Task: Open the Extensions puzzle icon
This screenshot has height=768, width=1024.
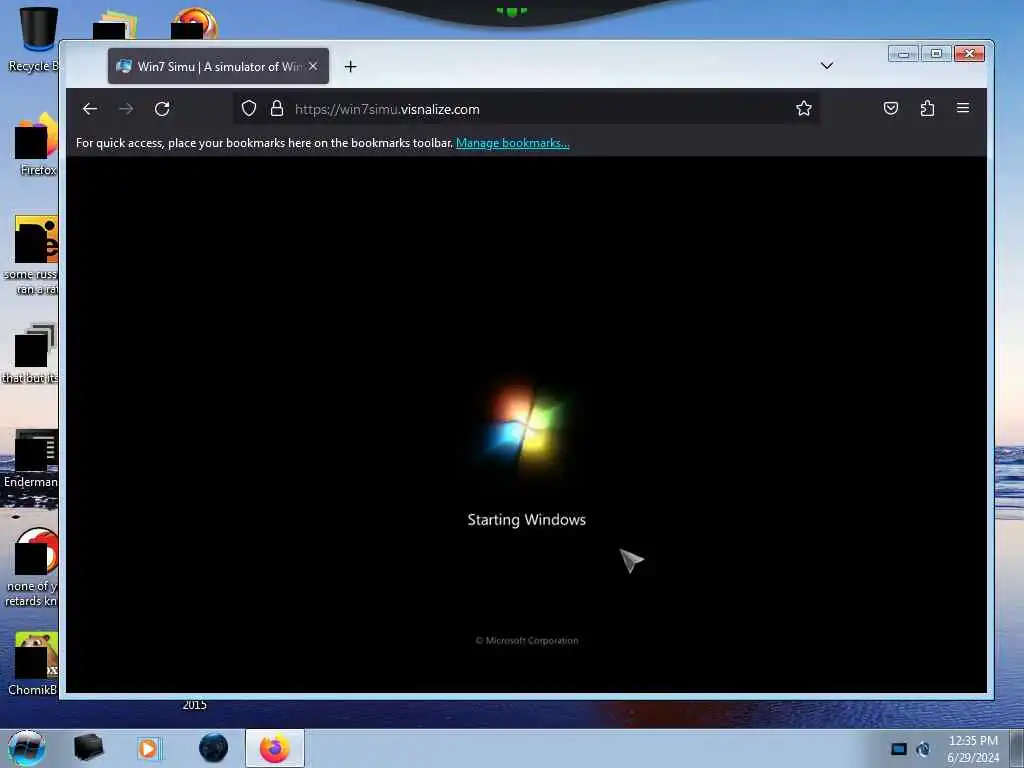Action: click(x=927, y=108)
